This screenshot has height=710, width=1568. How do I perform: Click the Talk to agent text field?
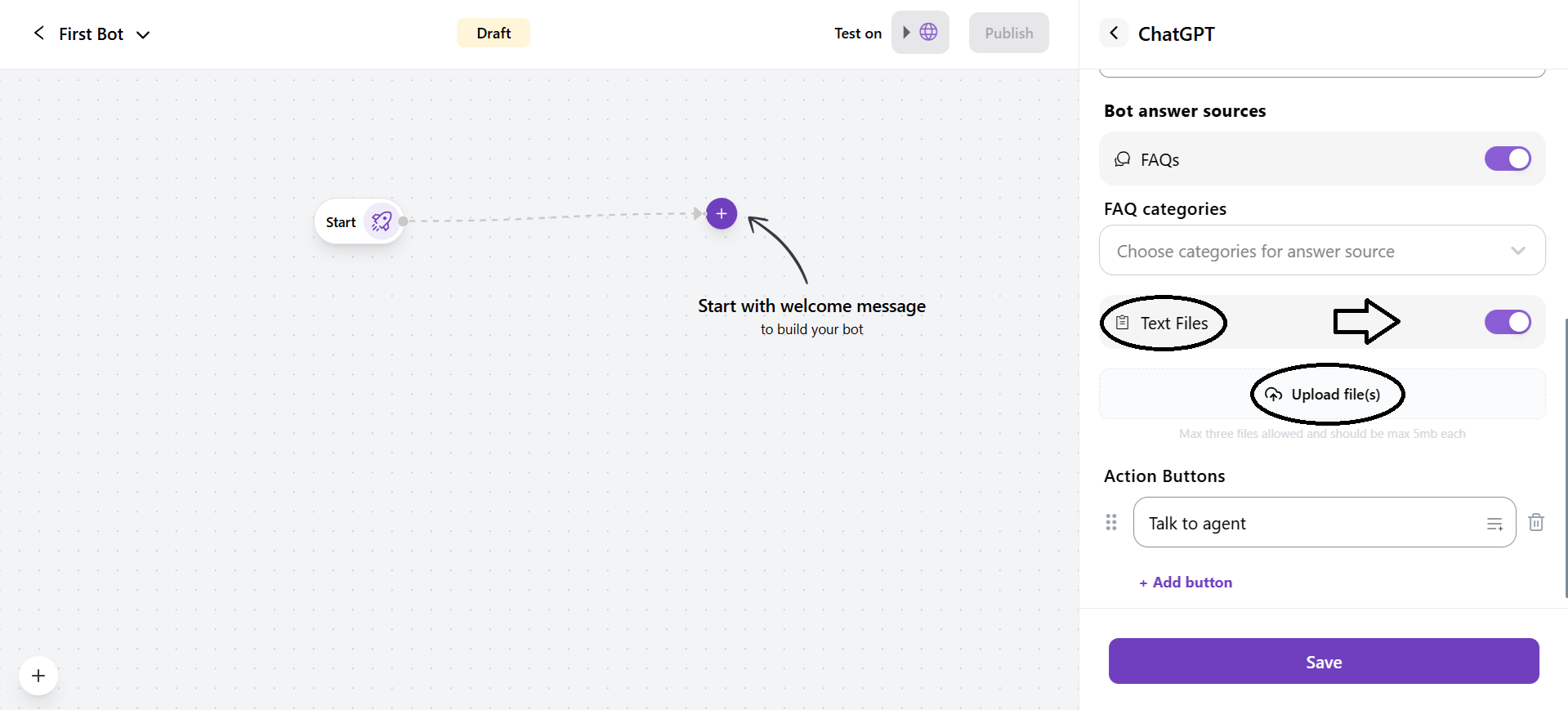tap(1307, 523)
